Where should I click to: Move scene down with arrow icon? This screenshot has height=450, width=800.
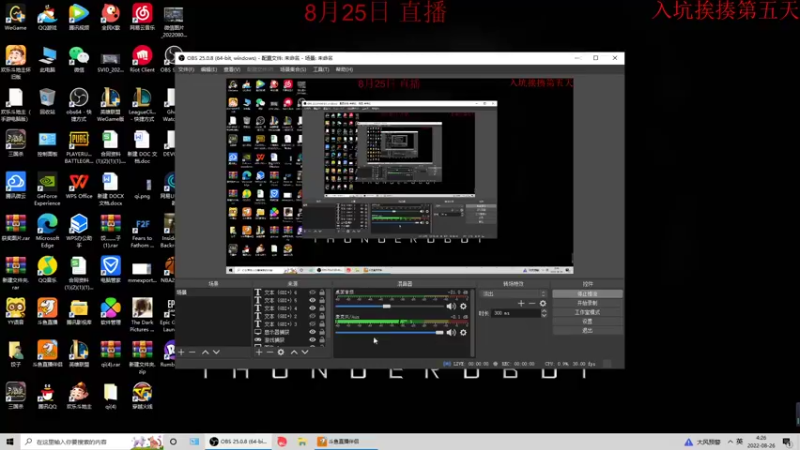pyautogui.click(x=216, y=352)
